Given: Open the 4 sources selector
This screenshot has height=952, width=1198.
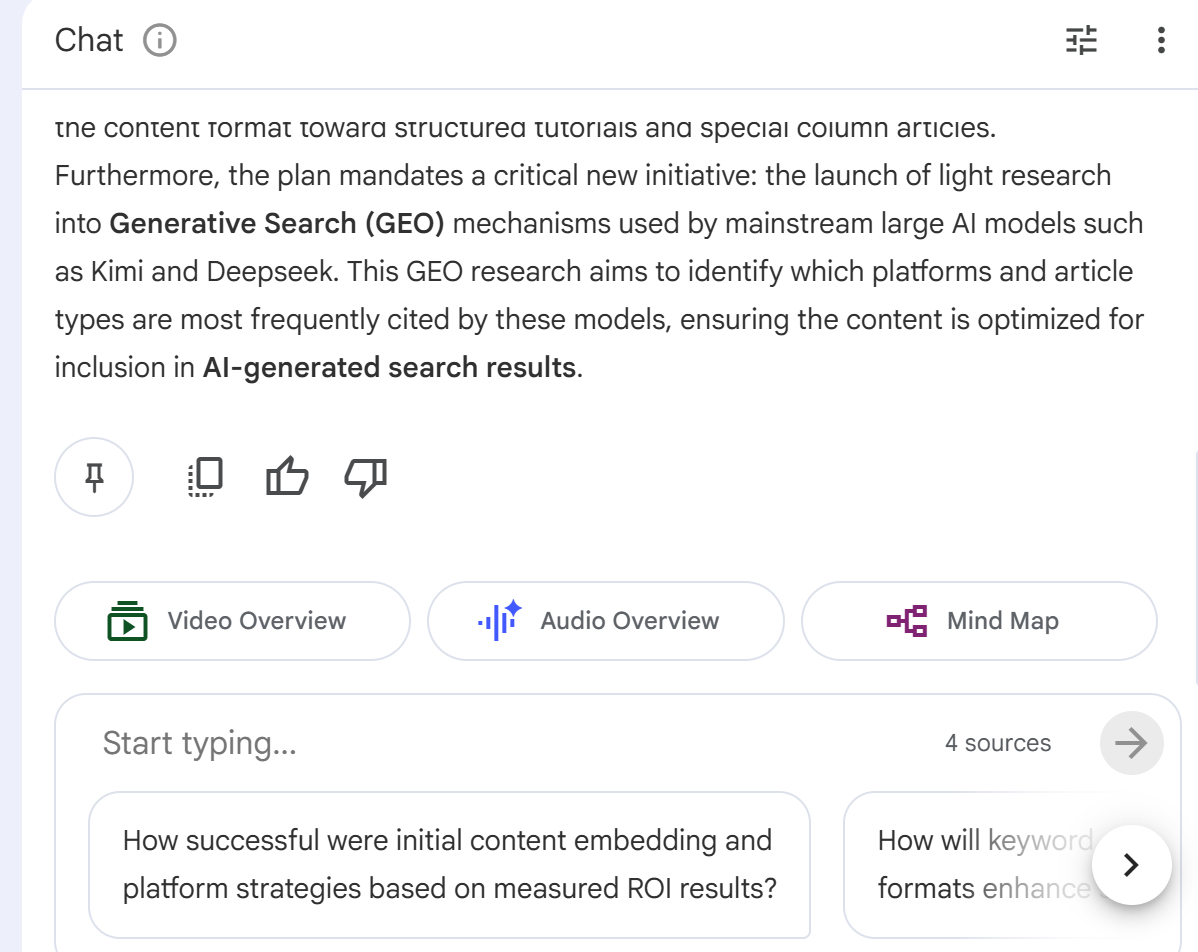Looking at the screenshot, I should 998,743.
